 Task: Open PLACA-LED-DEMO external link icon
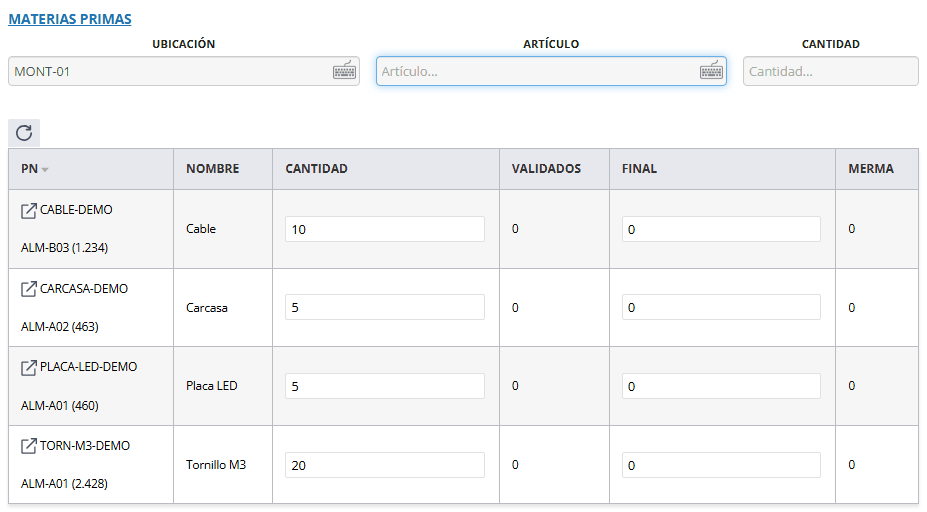tap(28, 368)
